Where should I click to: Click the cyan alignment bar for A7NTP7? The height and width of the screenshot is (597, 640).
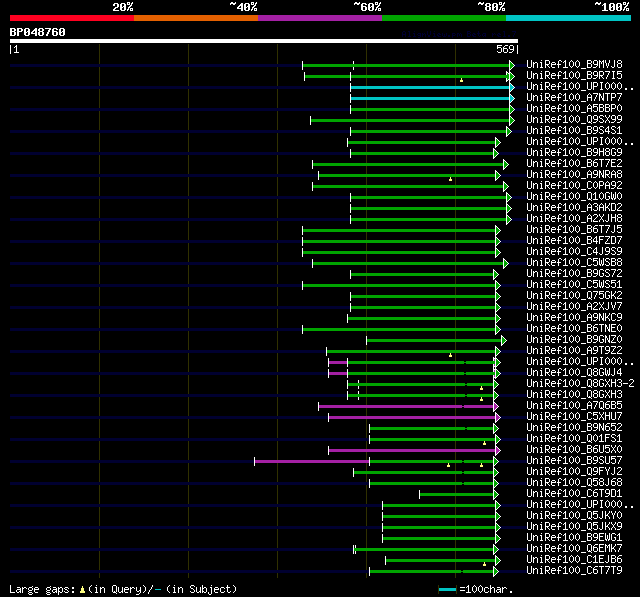click(x=430, y=98)
